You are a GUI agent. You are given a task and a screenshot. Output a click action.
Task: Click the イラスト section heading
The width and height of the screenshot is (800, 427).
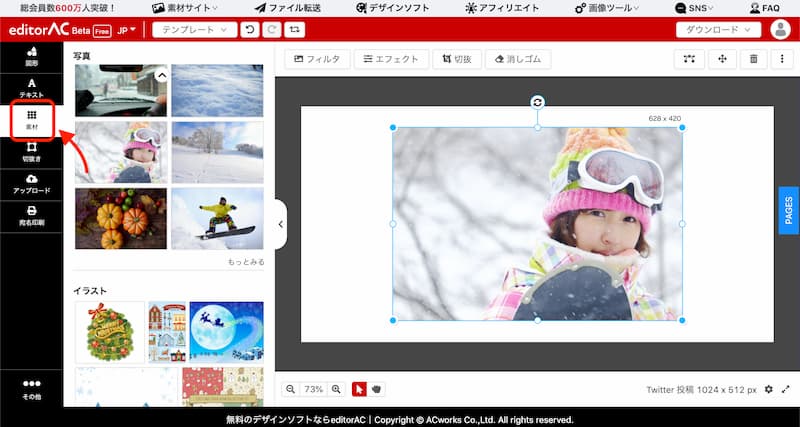coord(90,291)
